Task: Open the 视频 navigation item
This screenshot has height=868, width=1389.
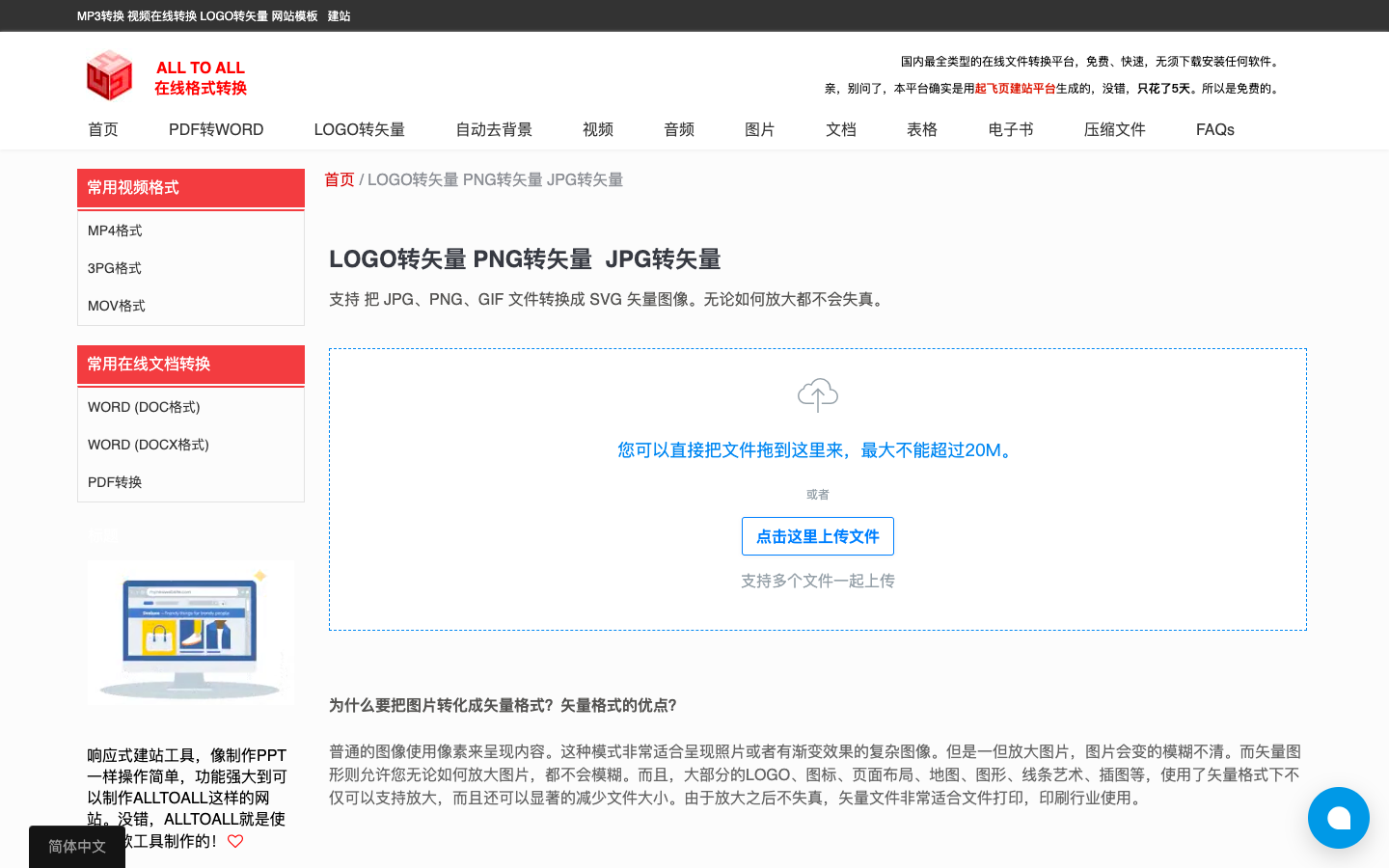Action: pyautogui.click(x=598, y=129)
